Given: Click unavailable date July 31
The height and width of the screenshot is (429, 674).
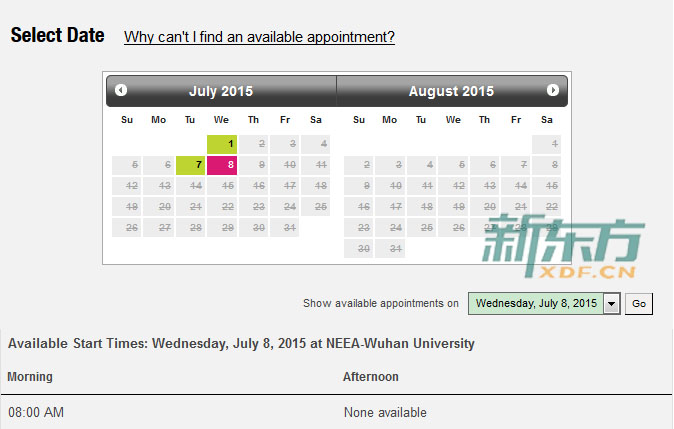Looking at the screenshot, I should coord(285,227).
